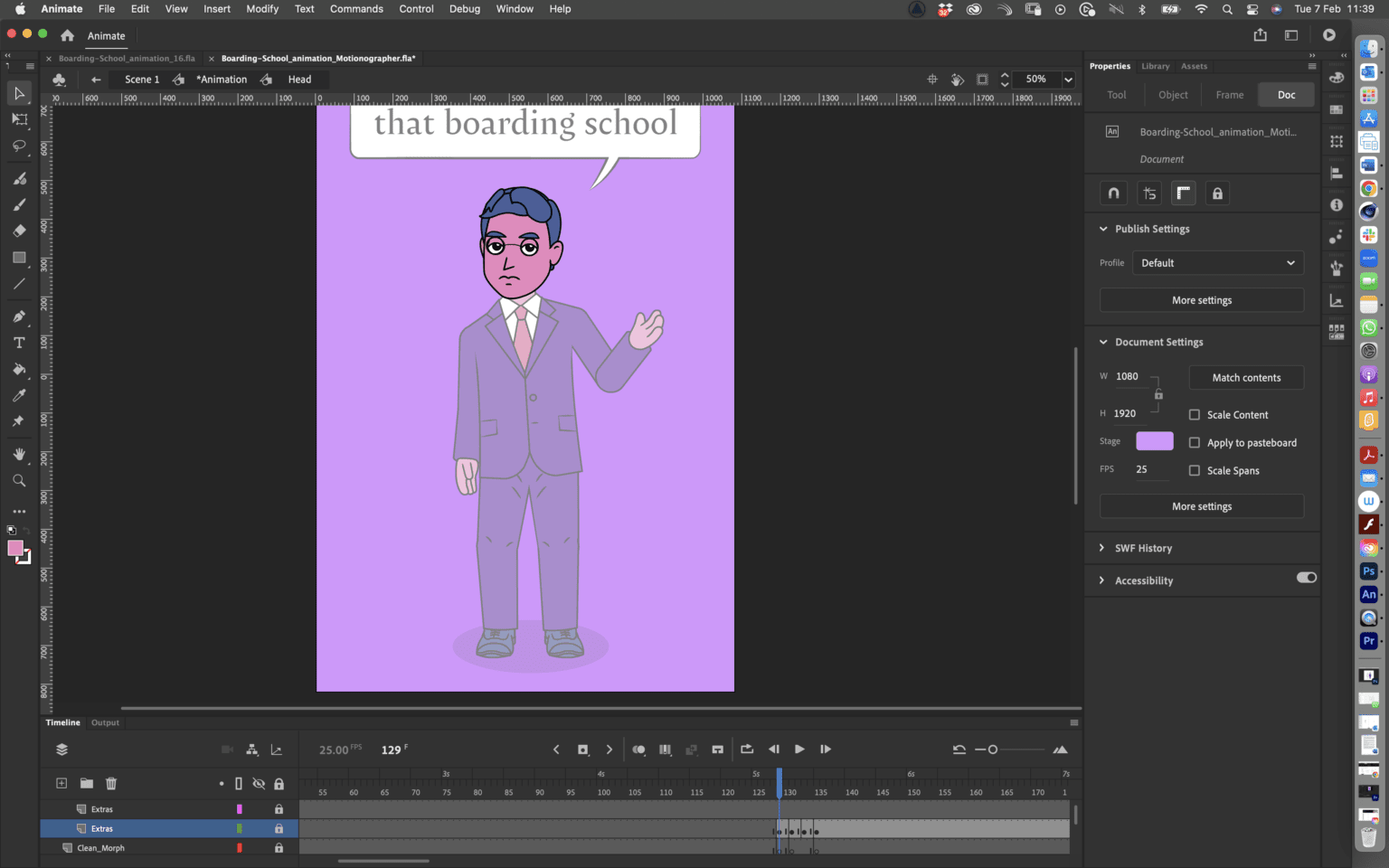The height and width of the screenshot is (868, 1389).
Task: Click the loop playback icon
Action: (x=747, y=749)
